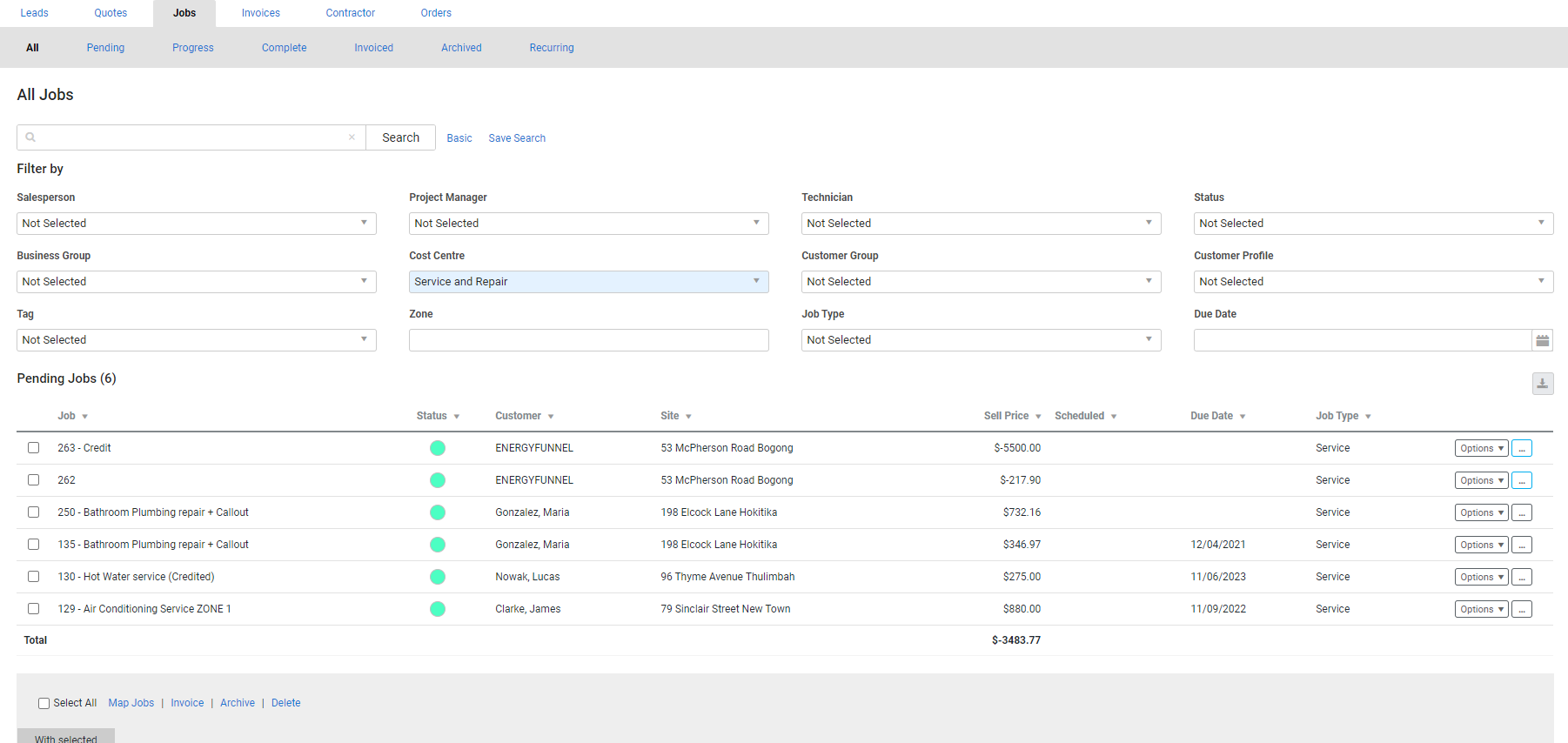This screenshot has height=743, width=1568.
Task: Open the Job Type filter dropdown
Action: click(982, 340)
